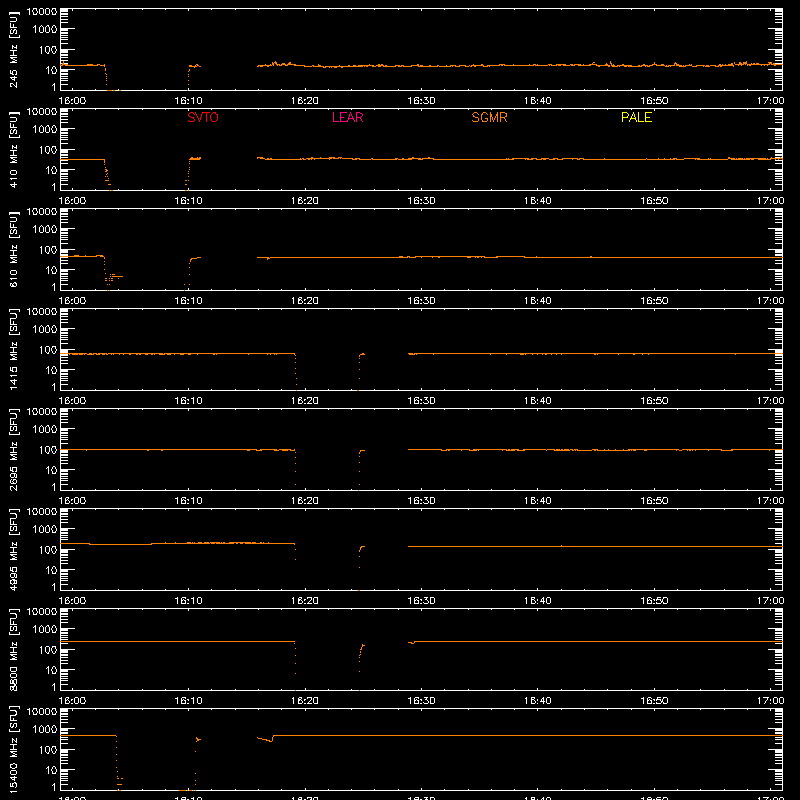Click the 16:00 tick under the 4995 MHz plot
800x800 pixels.
click(72, 601)
